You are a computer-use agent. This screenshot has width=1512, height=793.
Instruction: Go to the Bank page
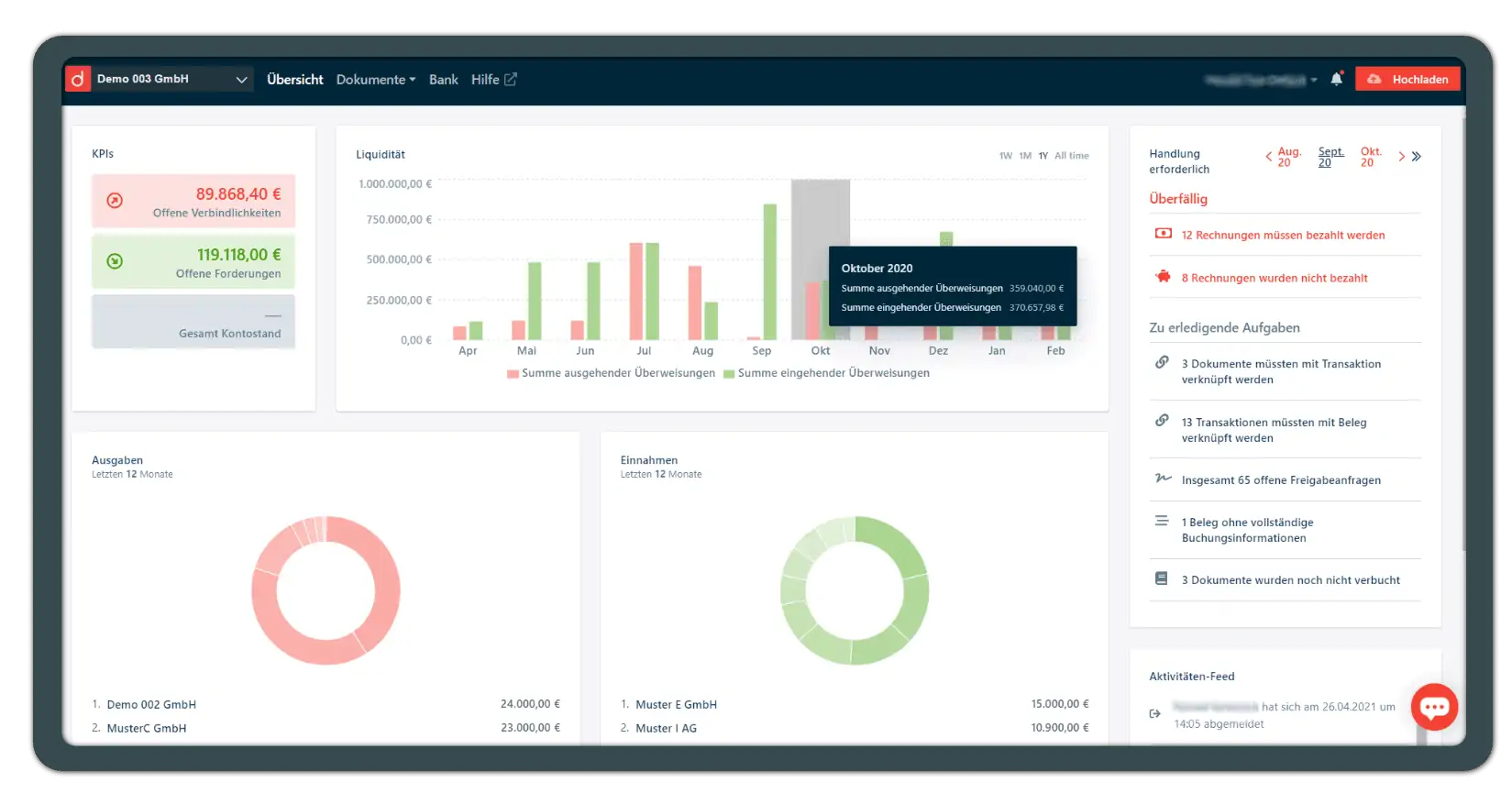pyautogui.click(x=444, y=80)
